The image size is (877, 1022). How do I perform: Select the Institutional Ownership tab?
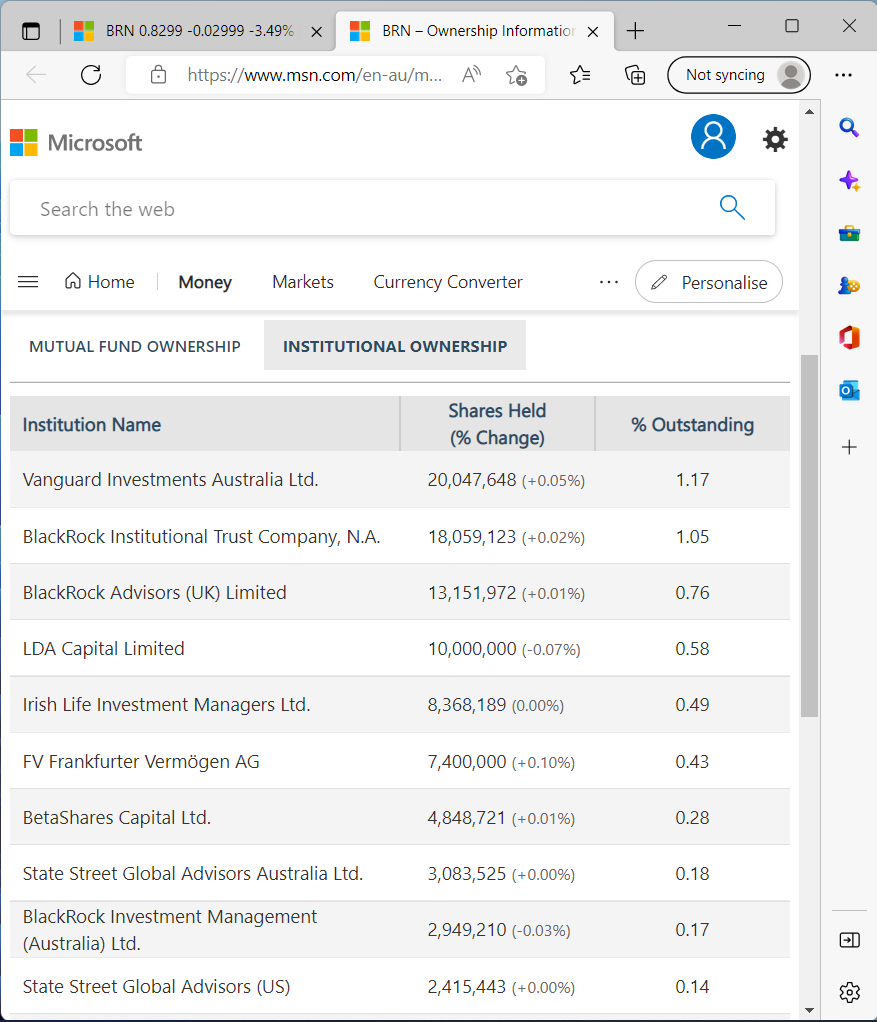[x=395, y=346]
